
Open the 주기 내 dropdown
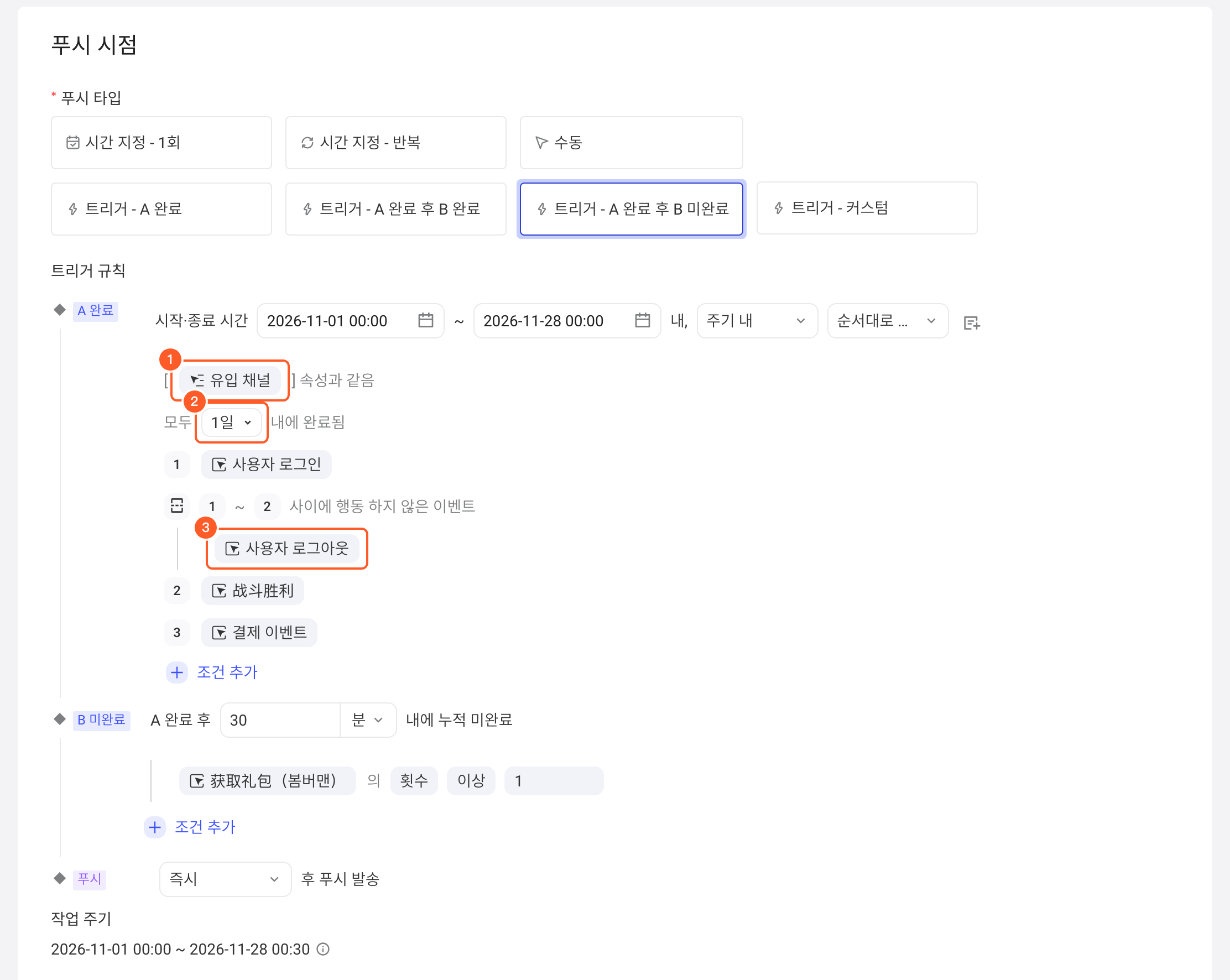[x=757, y=321]
